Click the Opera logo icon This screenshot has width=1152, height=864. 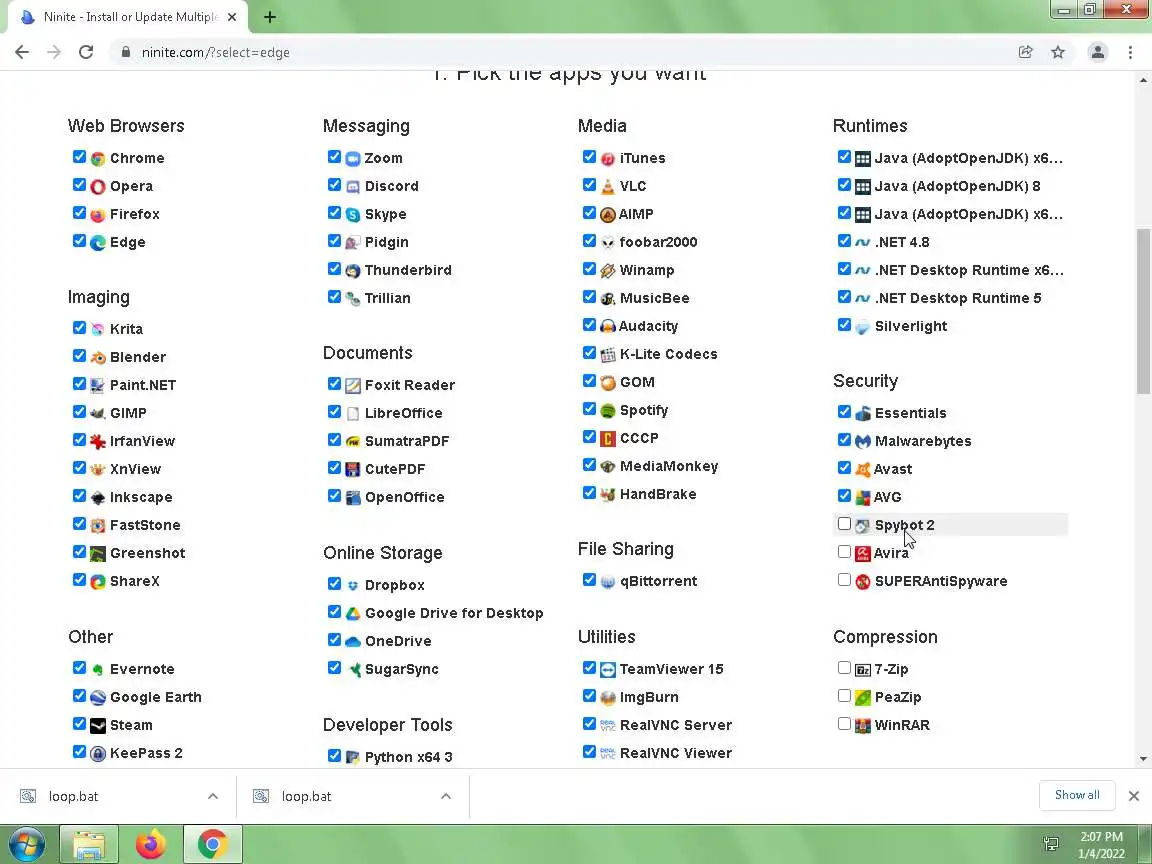(98, 187)
